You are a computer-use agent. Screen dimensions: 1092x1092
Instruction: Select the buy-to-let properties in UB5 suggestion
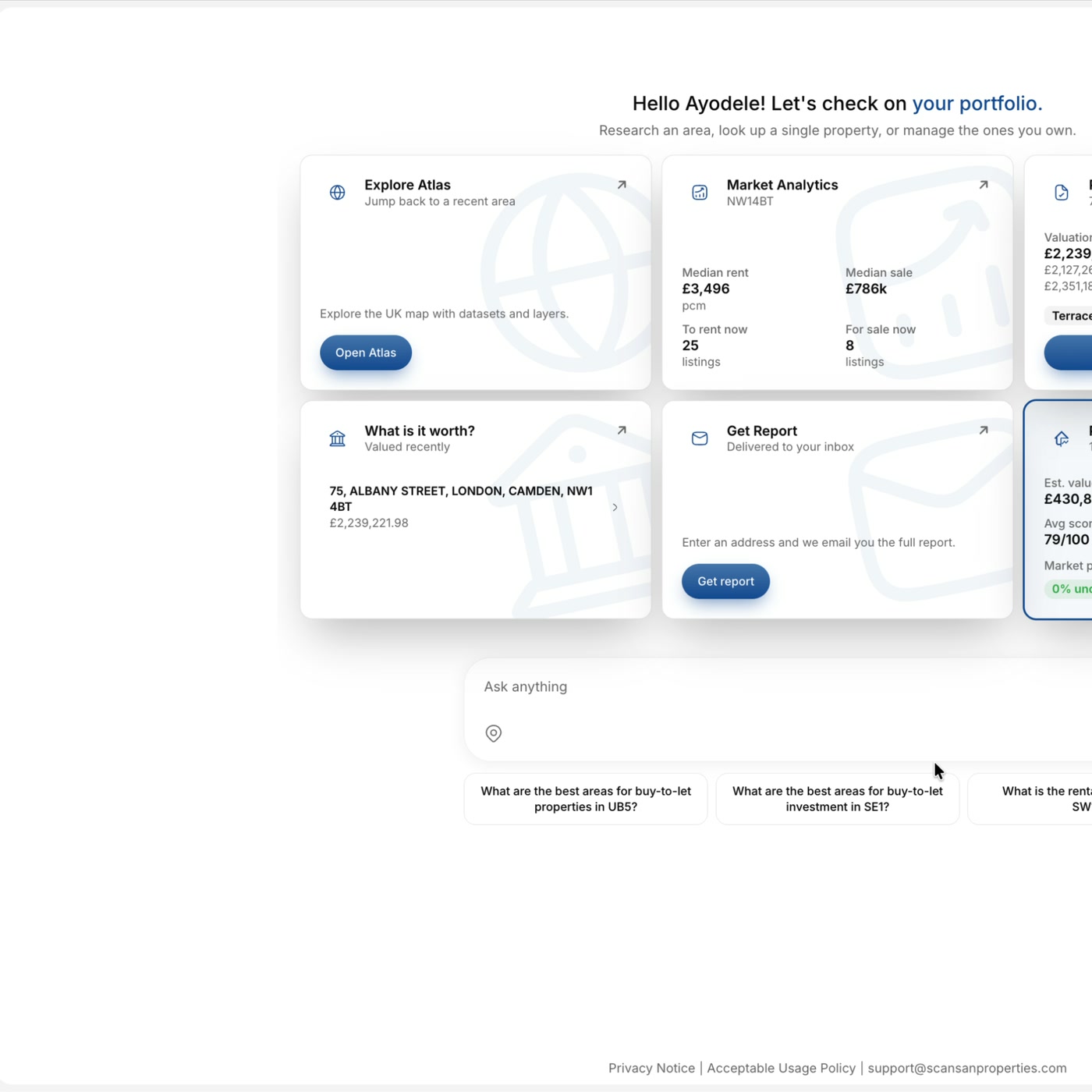586,799
